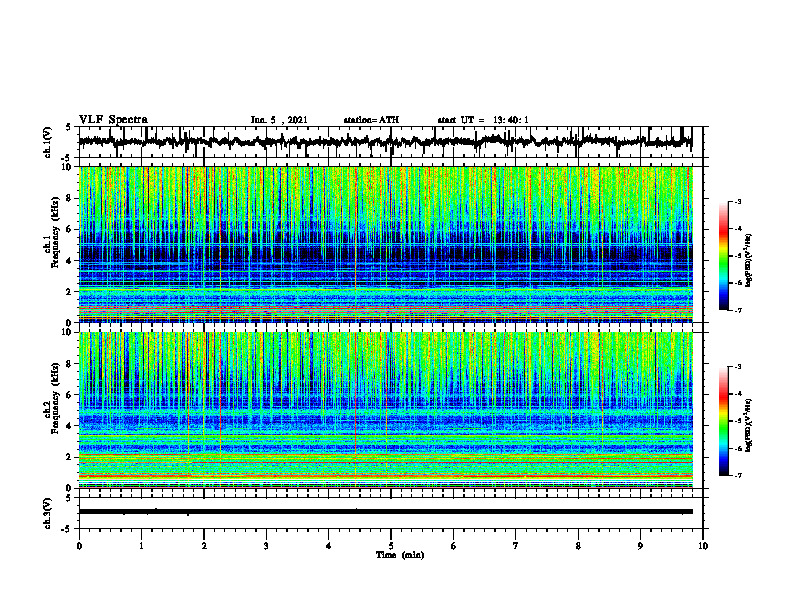Click the '2' tick on ch.1 frequency axis
The height and width of the screenshot is (612, 792).
(70, 291)
